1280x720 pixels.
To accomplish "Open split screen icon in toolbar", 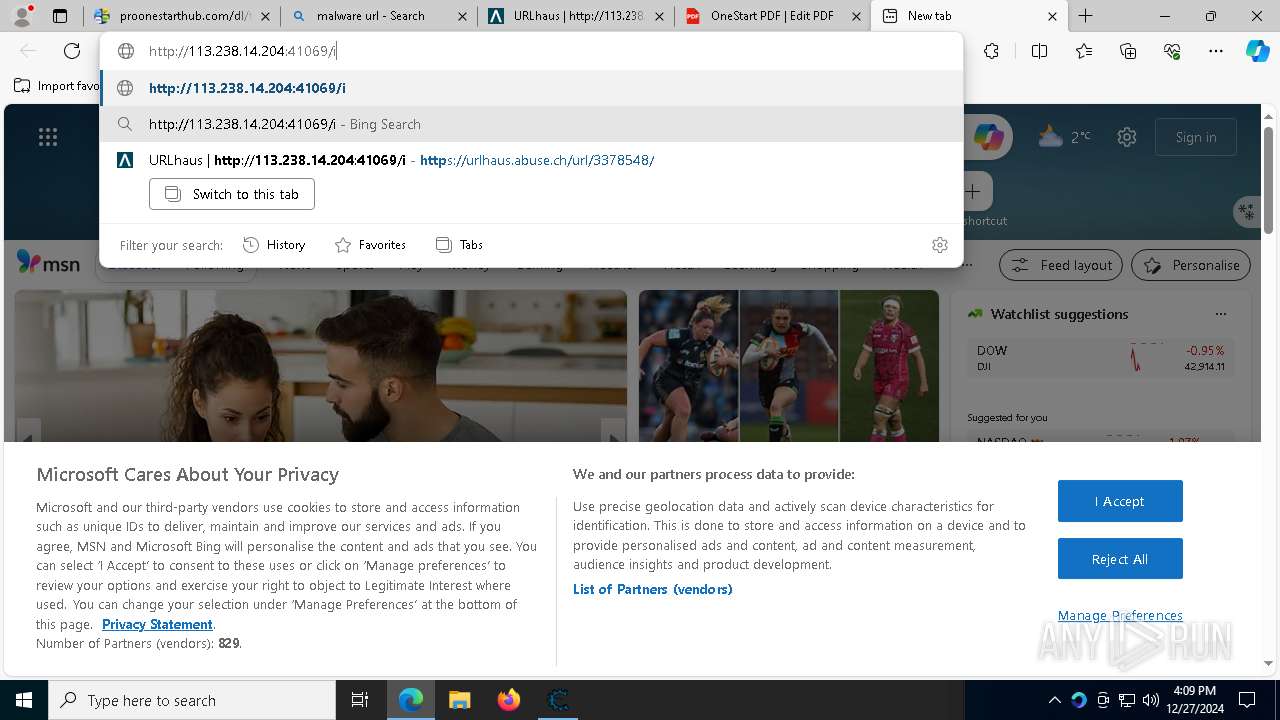I will pyautogui.click(x=1039, y=51).
